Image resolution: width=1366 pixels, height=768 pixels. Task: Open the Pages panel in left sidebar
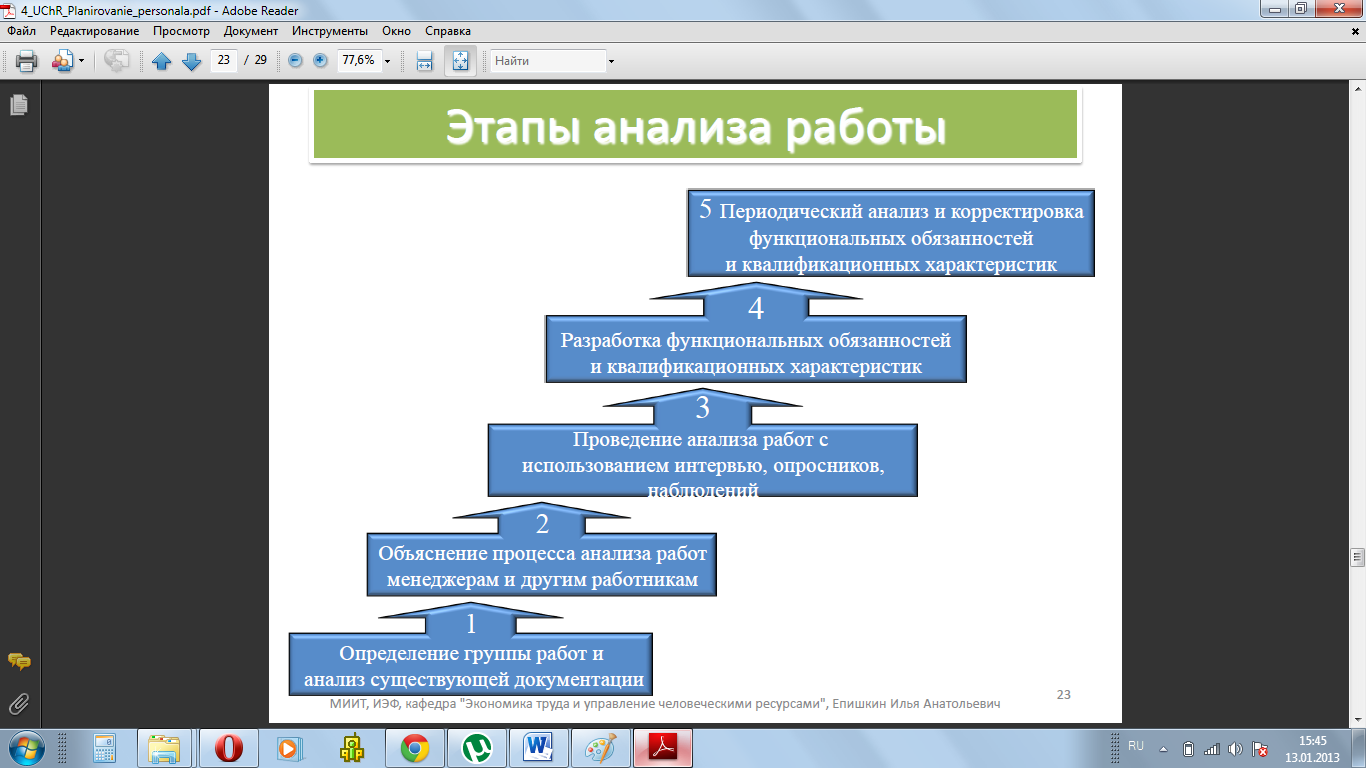pyautogui.click(x=18, y=105)
